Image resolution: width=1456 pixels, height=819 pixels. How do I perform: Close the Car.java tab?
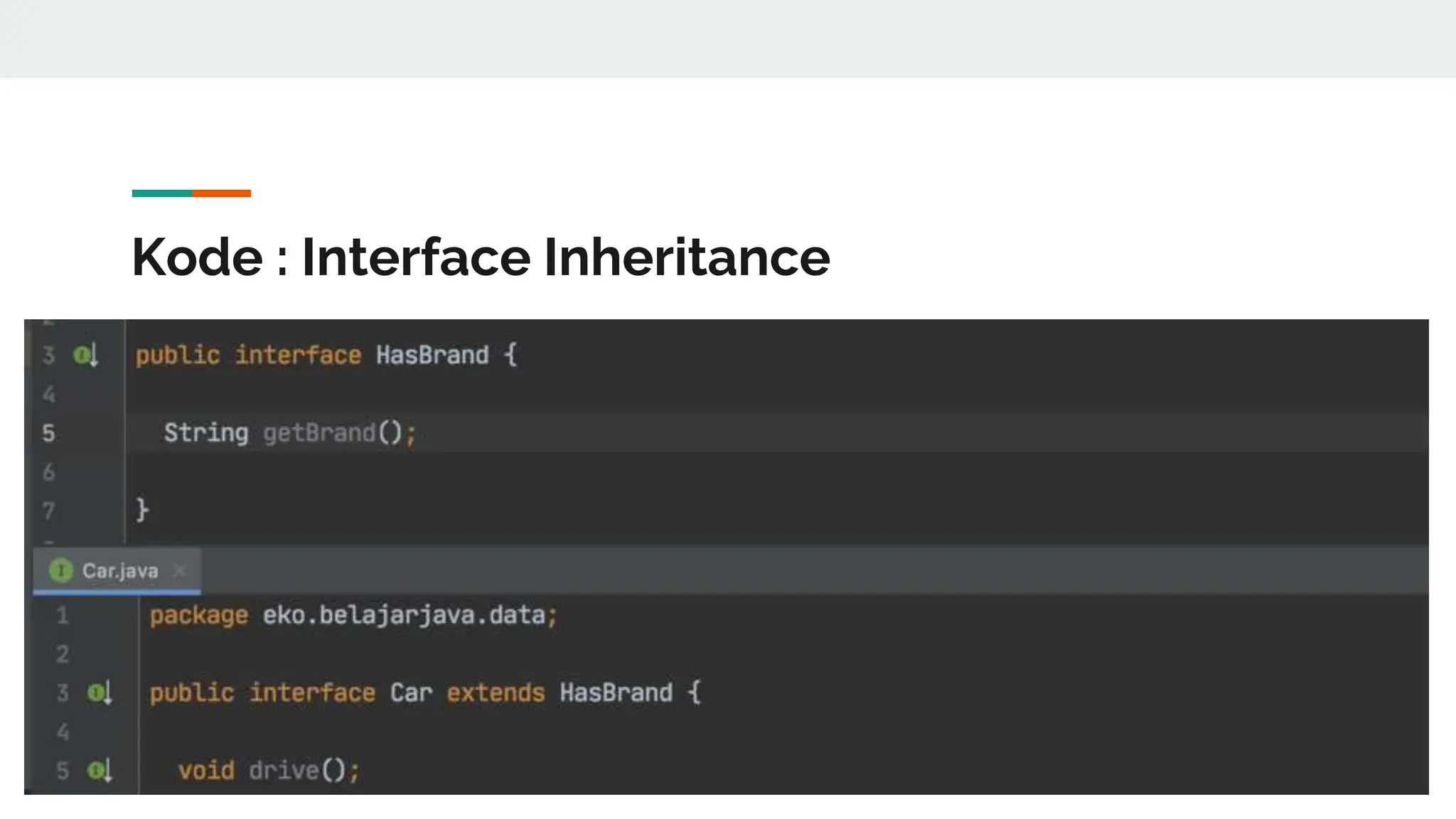180,571
